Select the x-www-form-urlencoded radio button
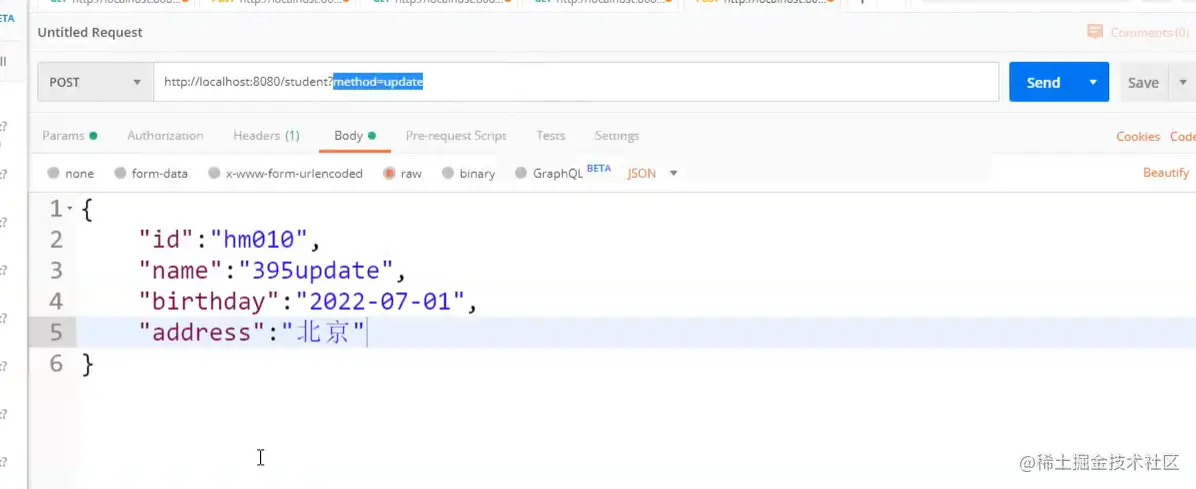Viewport: 1196px width, 489px height. tap(214, 173)
